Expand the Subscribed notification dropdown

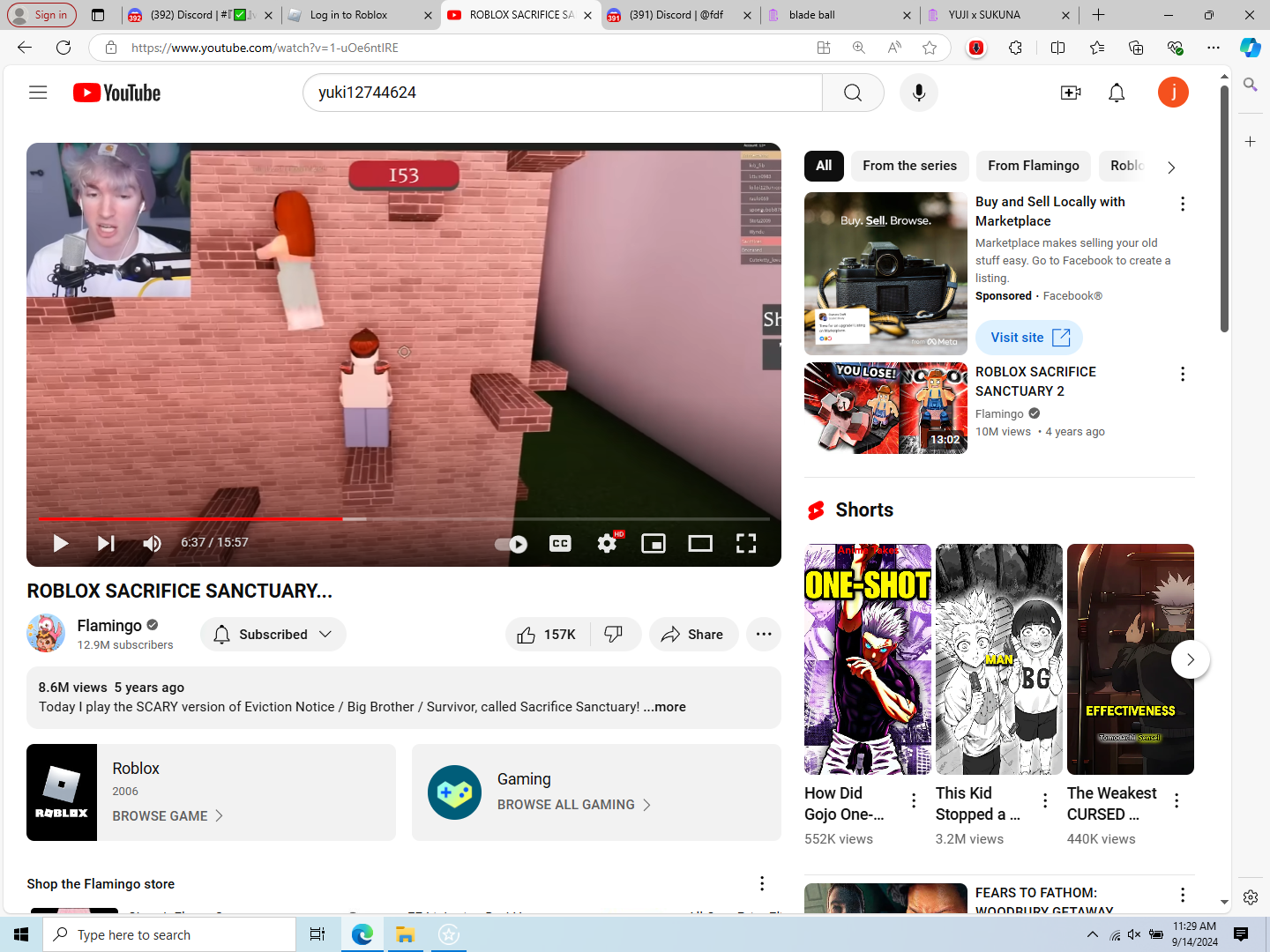273,635
